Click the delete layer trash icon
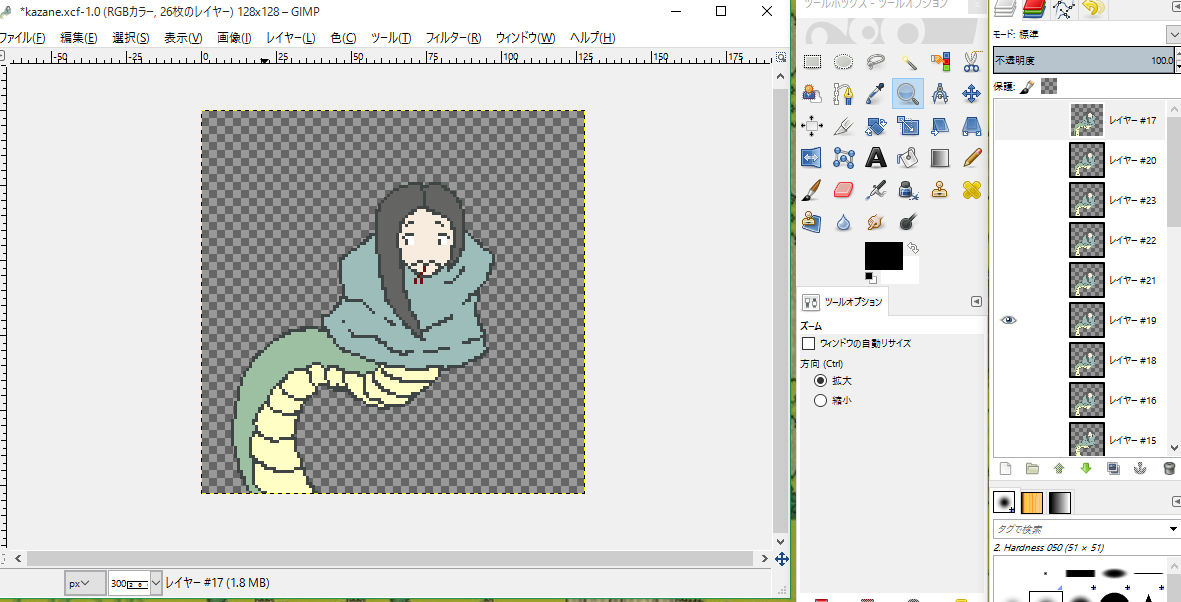The height and width of the screenshot is (602, 1181). tap(1168, 468)
